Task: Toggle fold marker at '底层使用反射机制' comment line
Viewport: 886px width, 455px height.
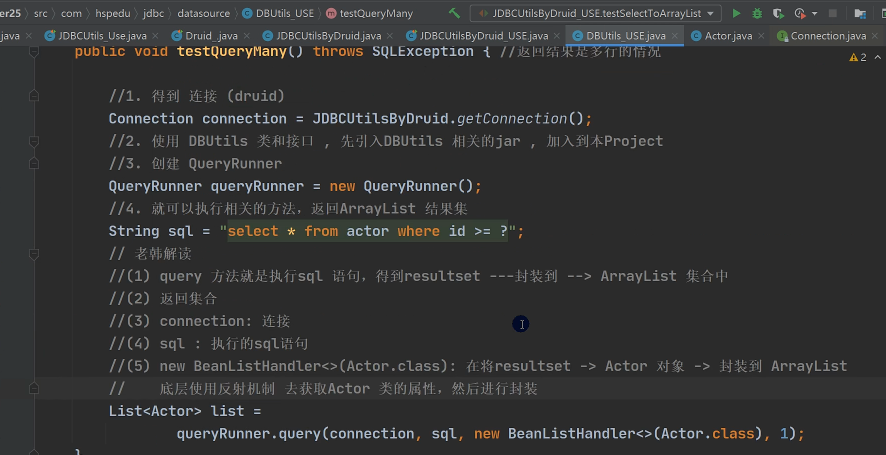Action: (34, 389)
